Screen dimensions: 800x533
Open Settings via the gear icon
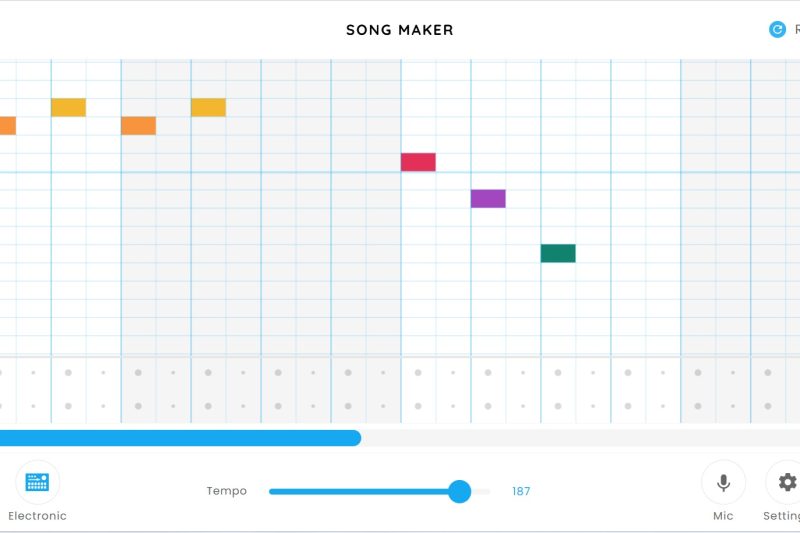click(x=787, y=482)
